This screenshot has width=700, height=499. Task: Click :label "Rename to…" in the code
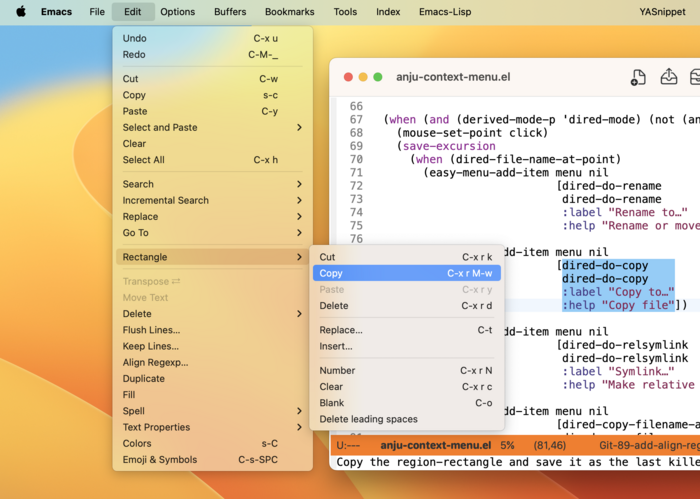point(625,212)
